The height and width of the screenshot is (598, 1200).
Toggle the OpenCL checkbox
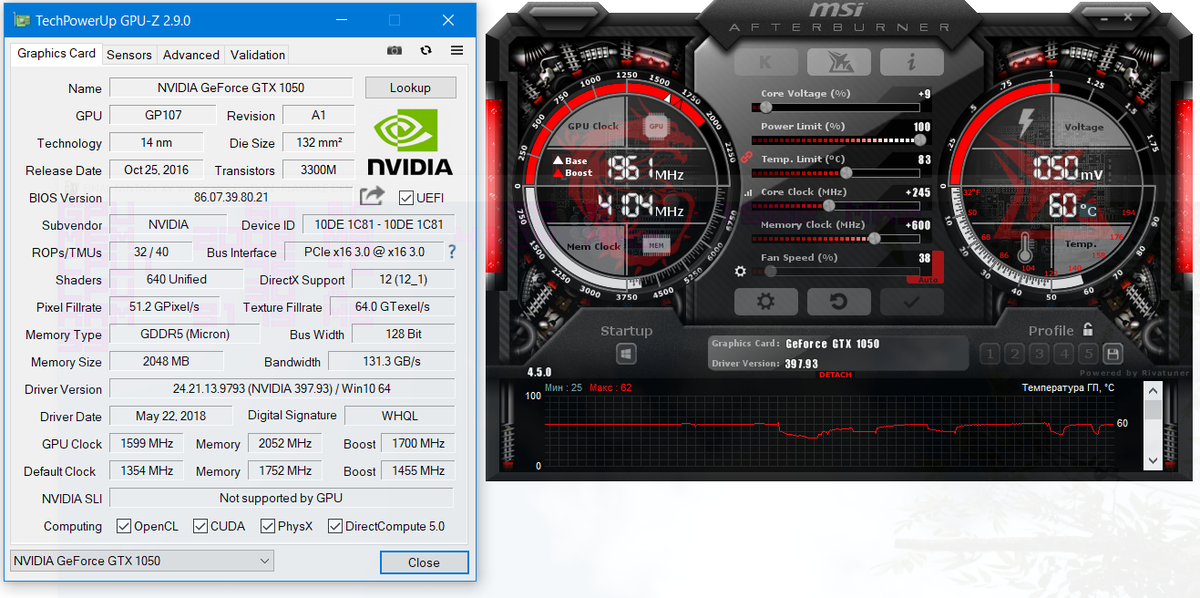click(x=124, y=526)
